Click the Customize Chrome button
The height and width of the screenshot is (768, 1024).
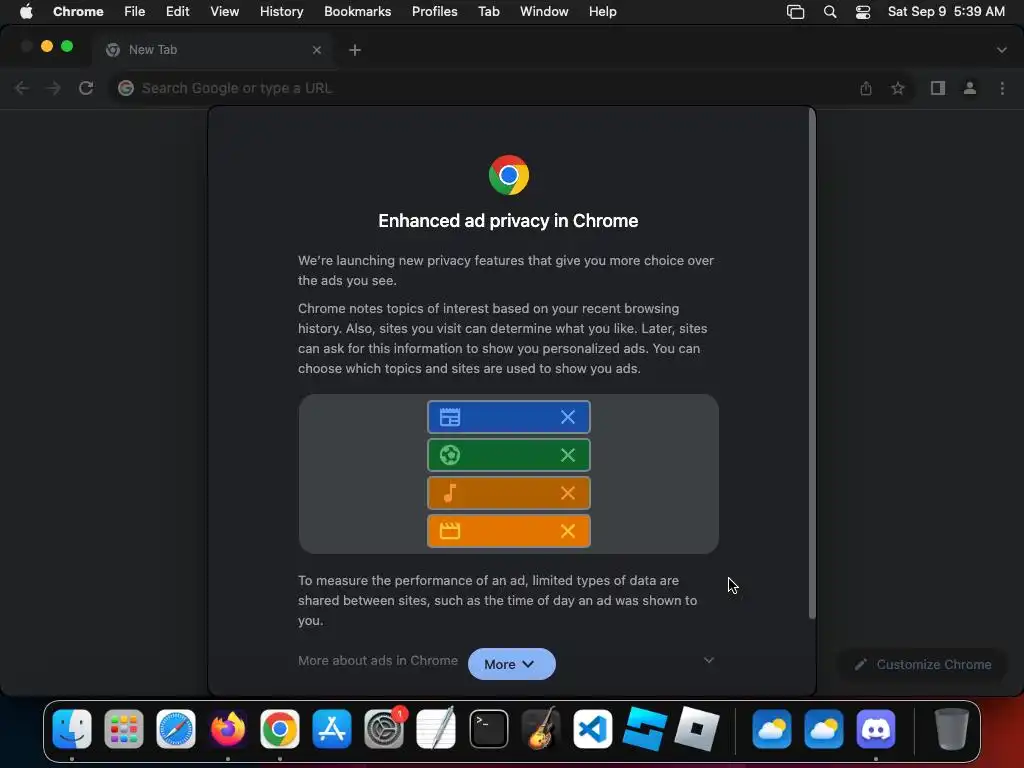[923, 664]
